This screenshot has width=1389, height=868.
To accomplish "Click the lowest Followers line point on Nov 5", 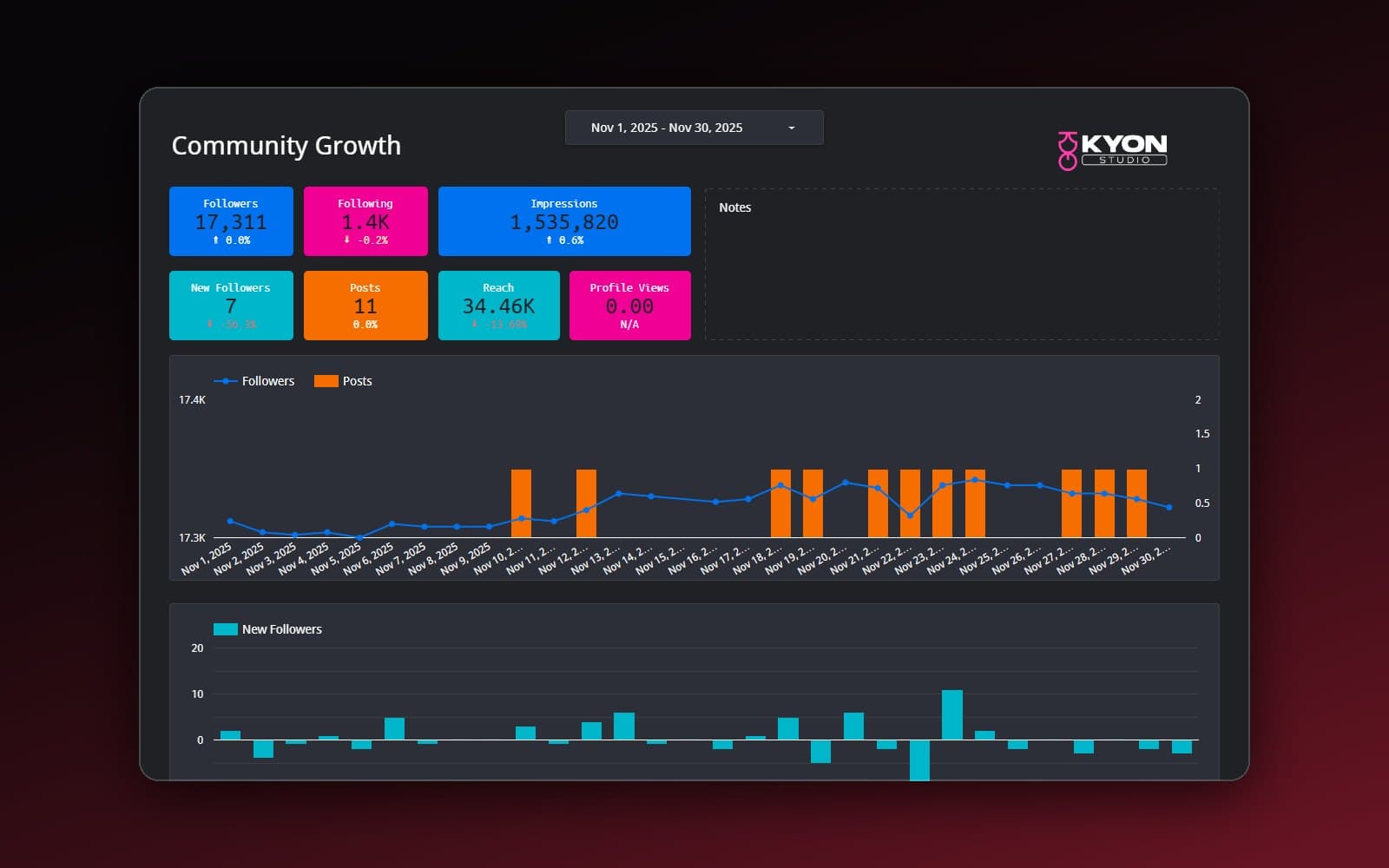I will (x=359, y=537).
